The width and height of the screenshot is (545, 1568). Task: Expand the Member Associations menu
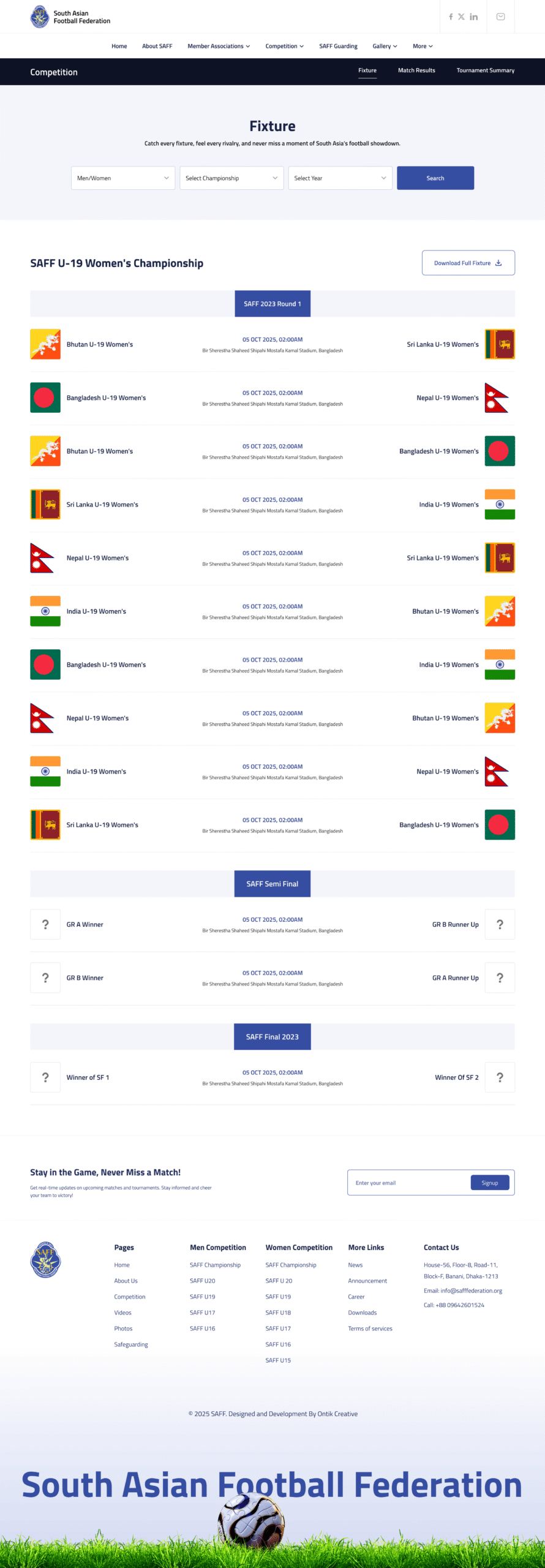219,46
